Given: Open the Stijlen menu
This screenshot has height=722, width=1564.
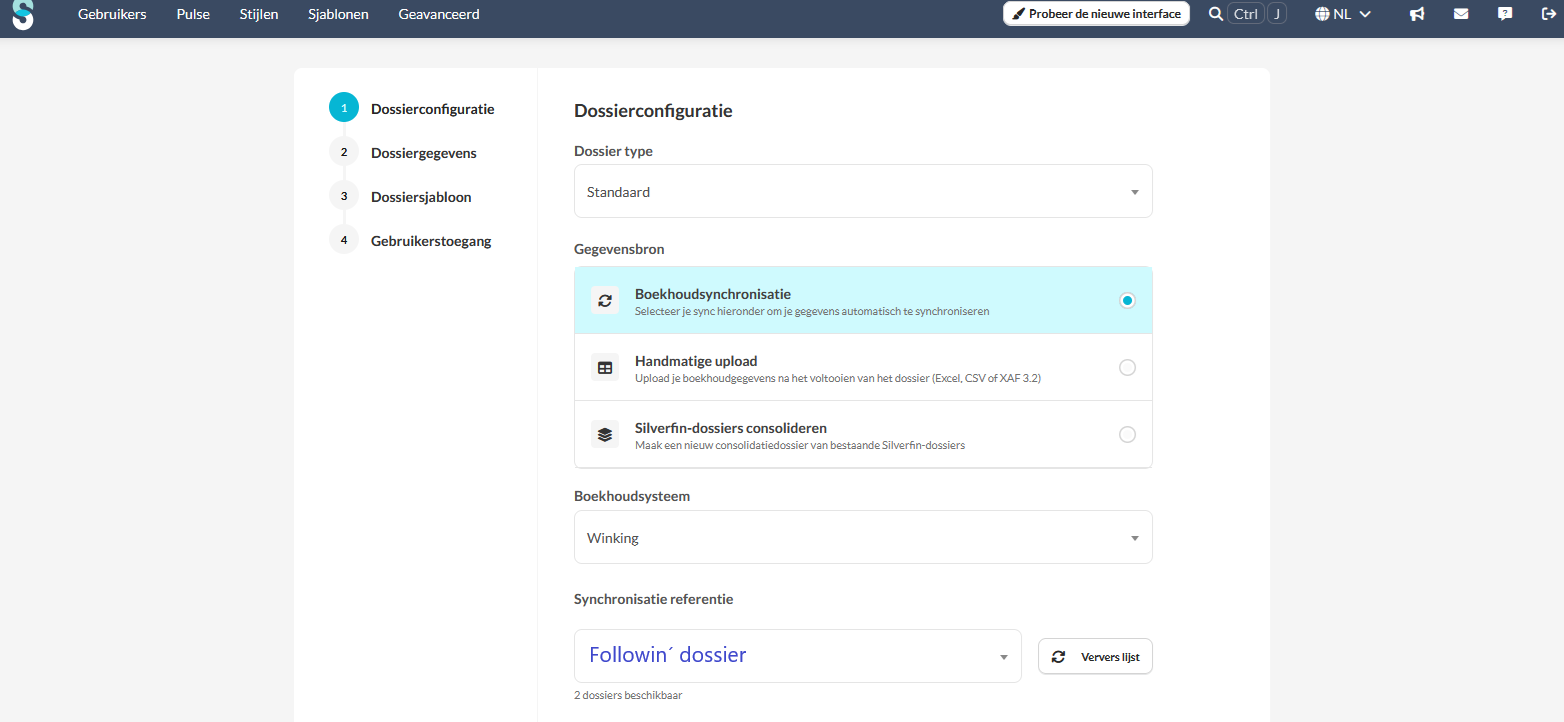Looking at the screenshot, I should [x=259, y=14].
